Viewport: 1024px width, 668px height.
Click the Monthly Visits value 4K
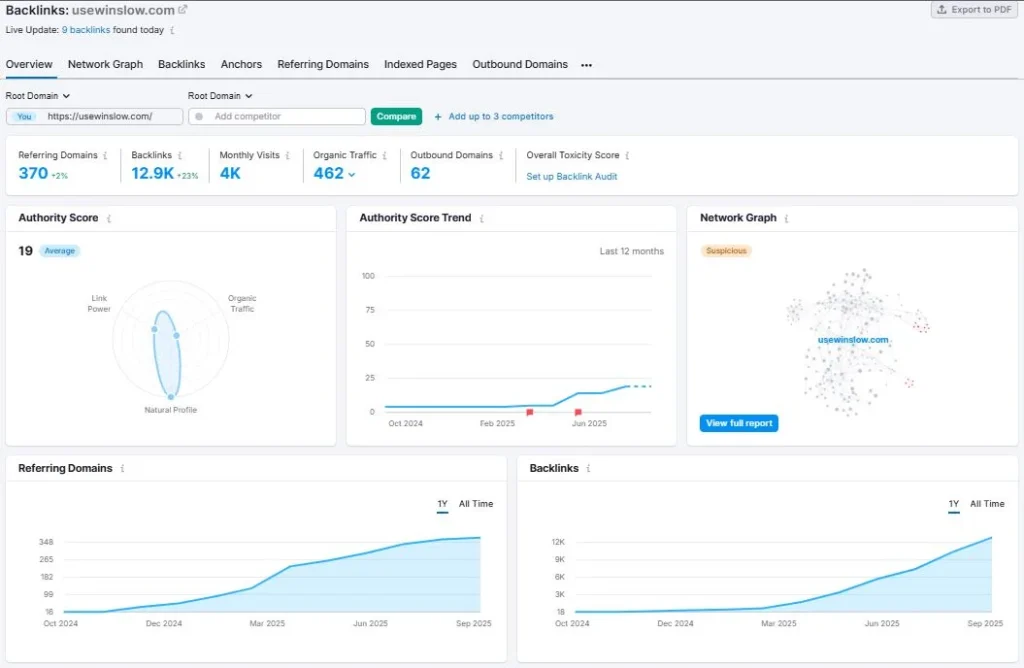click(x=230, y=173)
